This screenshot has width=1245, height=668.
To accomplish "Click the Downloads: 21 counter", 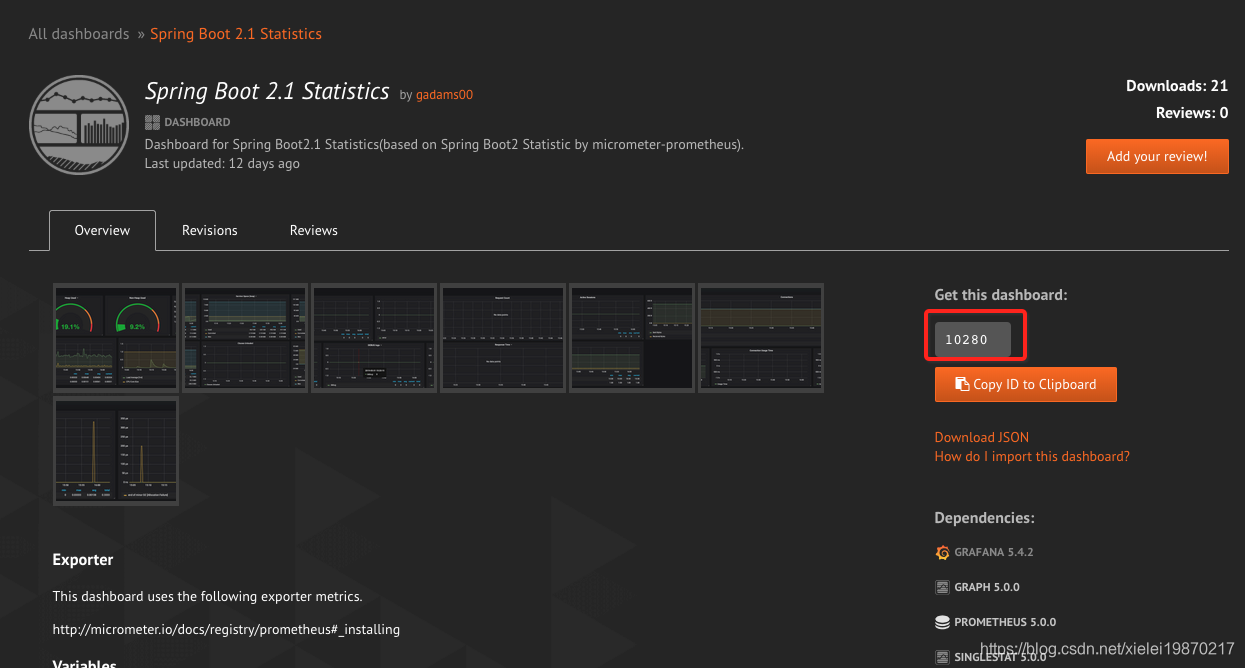I will (x=1177, y=86).
